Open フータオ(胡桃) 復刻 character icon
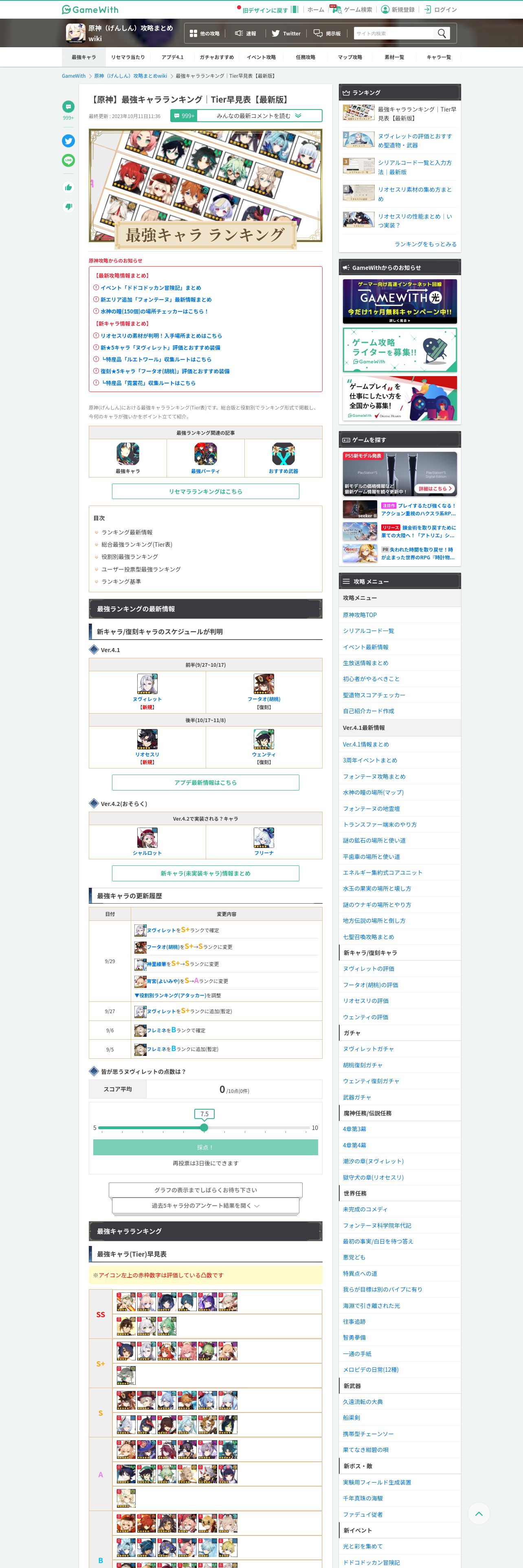This screenshot has height=1568, width=523. 264,683
